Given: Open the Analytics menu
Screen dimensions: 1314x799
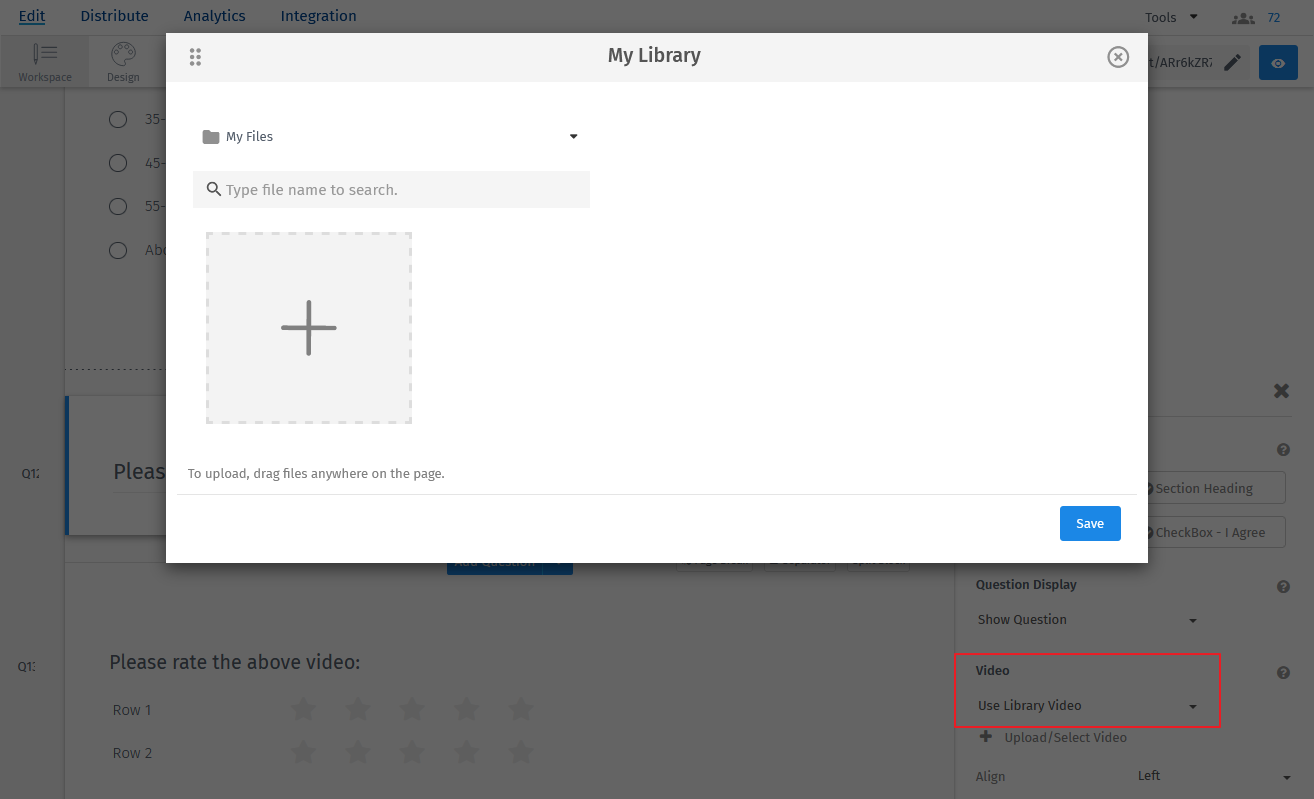Looking at the screenshot, I should coord(214,15).
